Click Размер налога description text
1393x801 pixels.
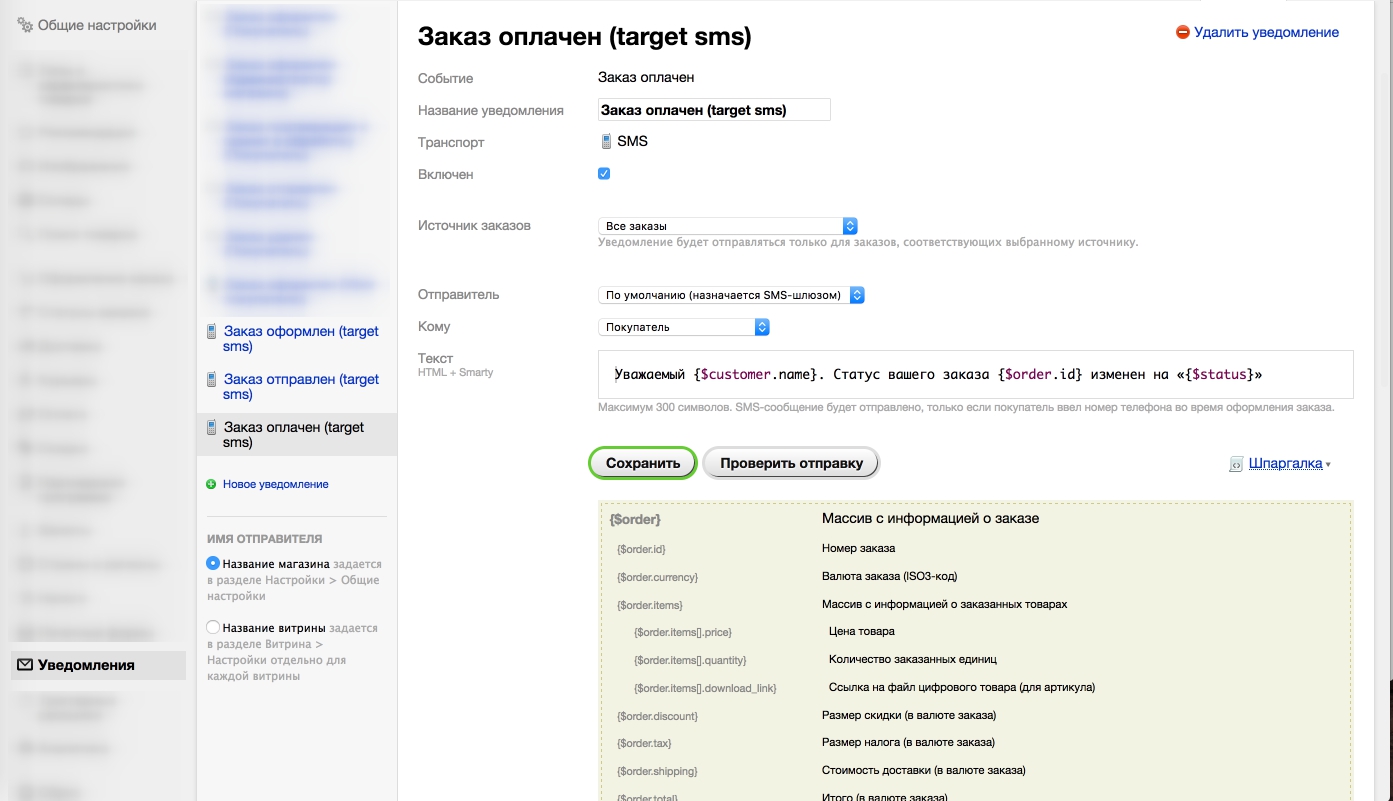pyautogui.click(x=908, y=743)
